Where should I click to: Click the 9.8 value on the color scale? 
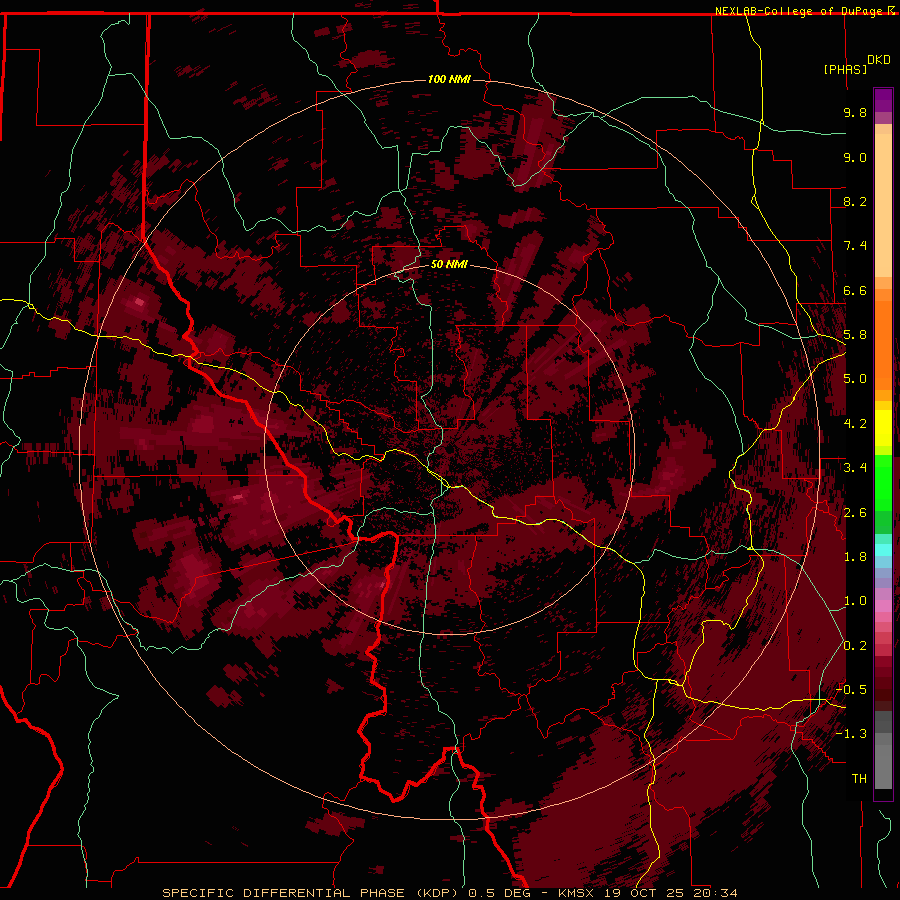click(x=855, y=112)
